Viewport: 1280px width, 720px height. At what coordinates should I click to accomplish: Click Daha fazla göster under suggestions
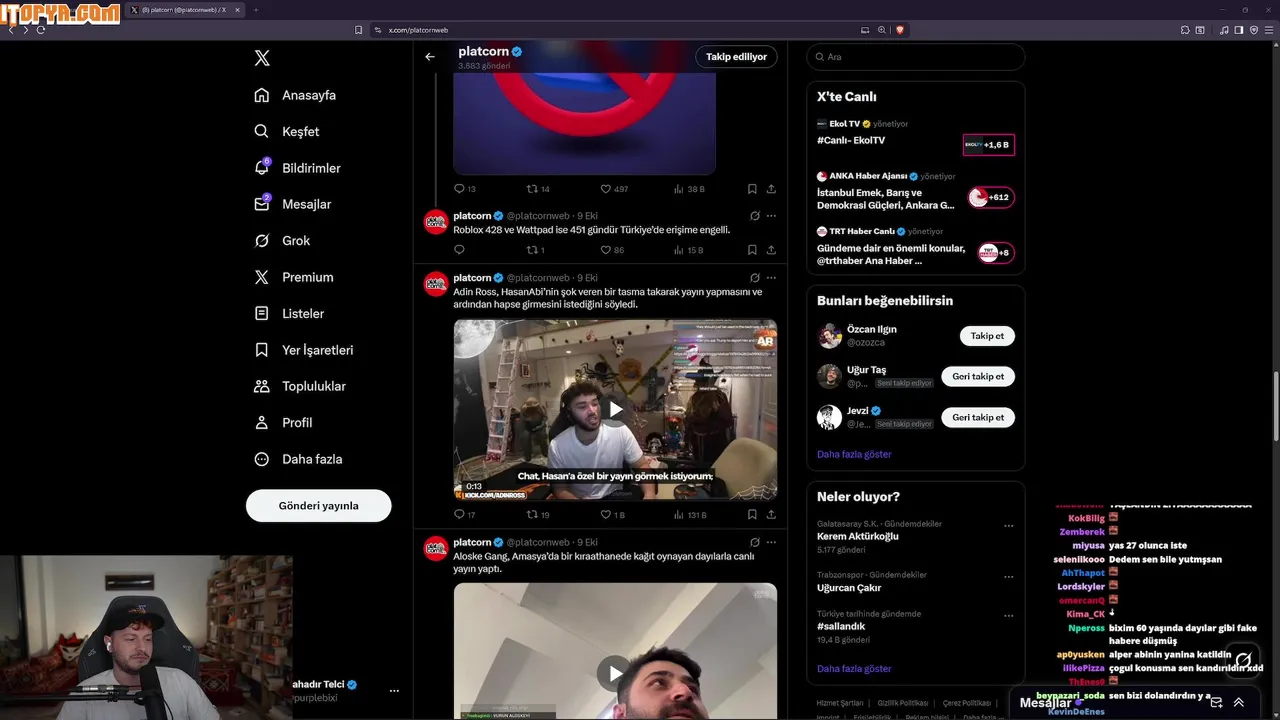pos(854,454)
